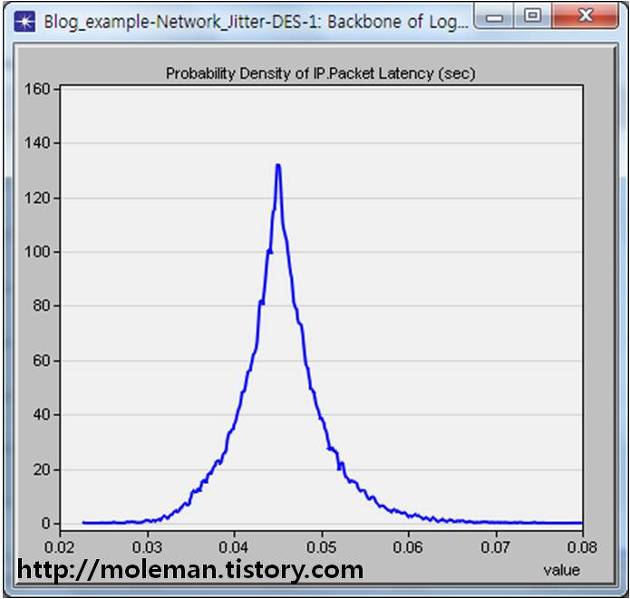
Task: Click the x-axis label 0.04
Action: pos(234,547)
